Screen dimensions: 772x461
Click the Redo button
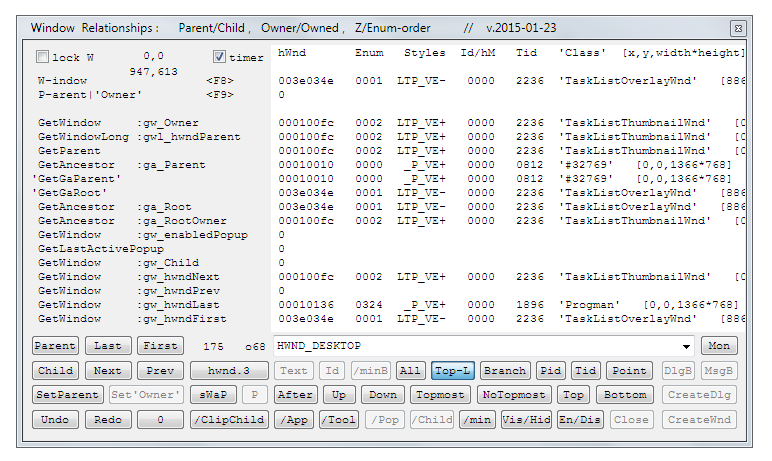coord(107,420)
